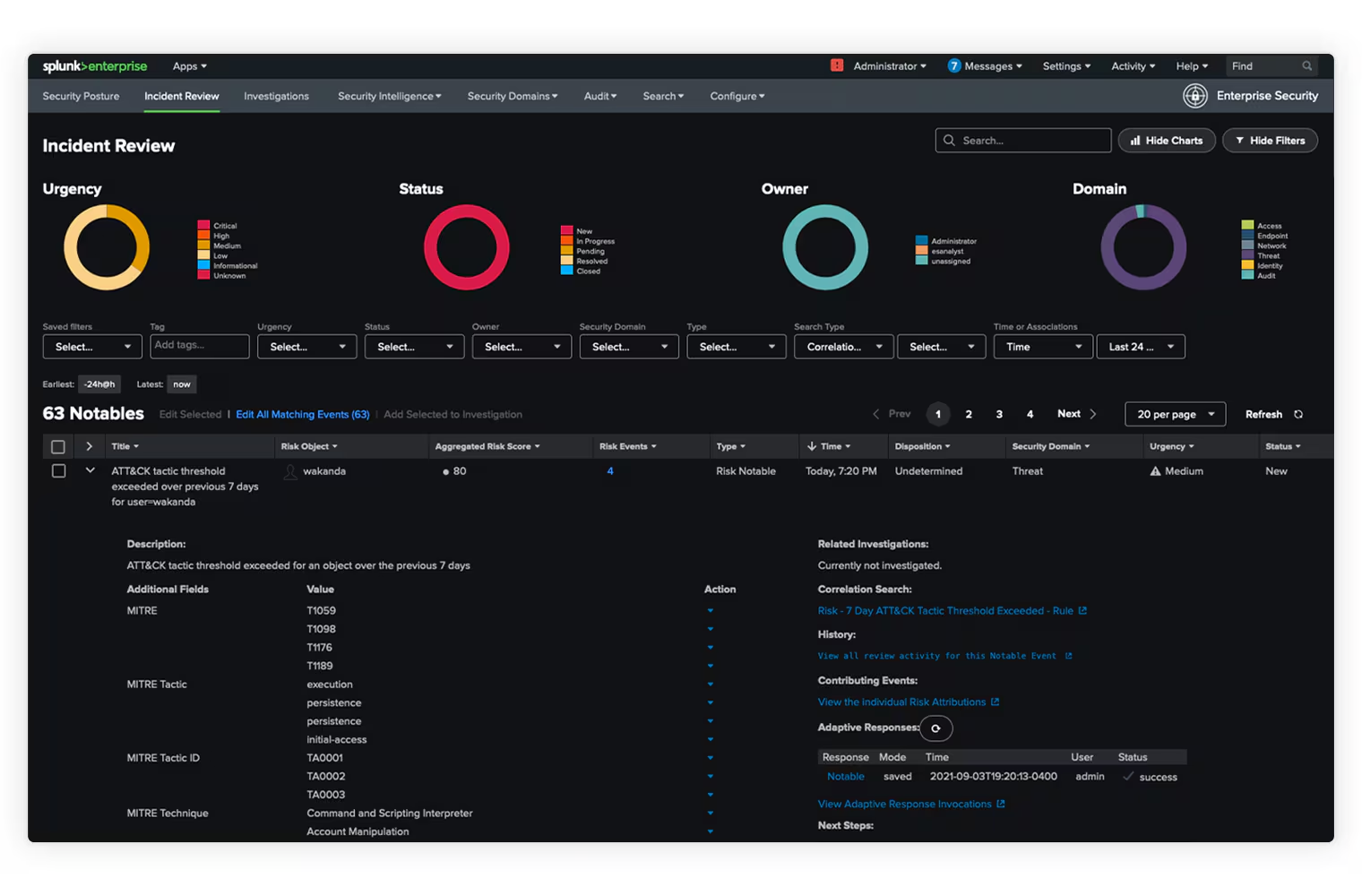The width and height of the screenshot is (1362, 896).
Task: Open external link icon beside Risk Attributions
Action: pos(996,702)
